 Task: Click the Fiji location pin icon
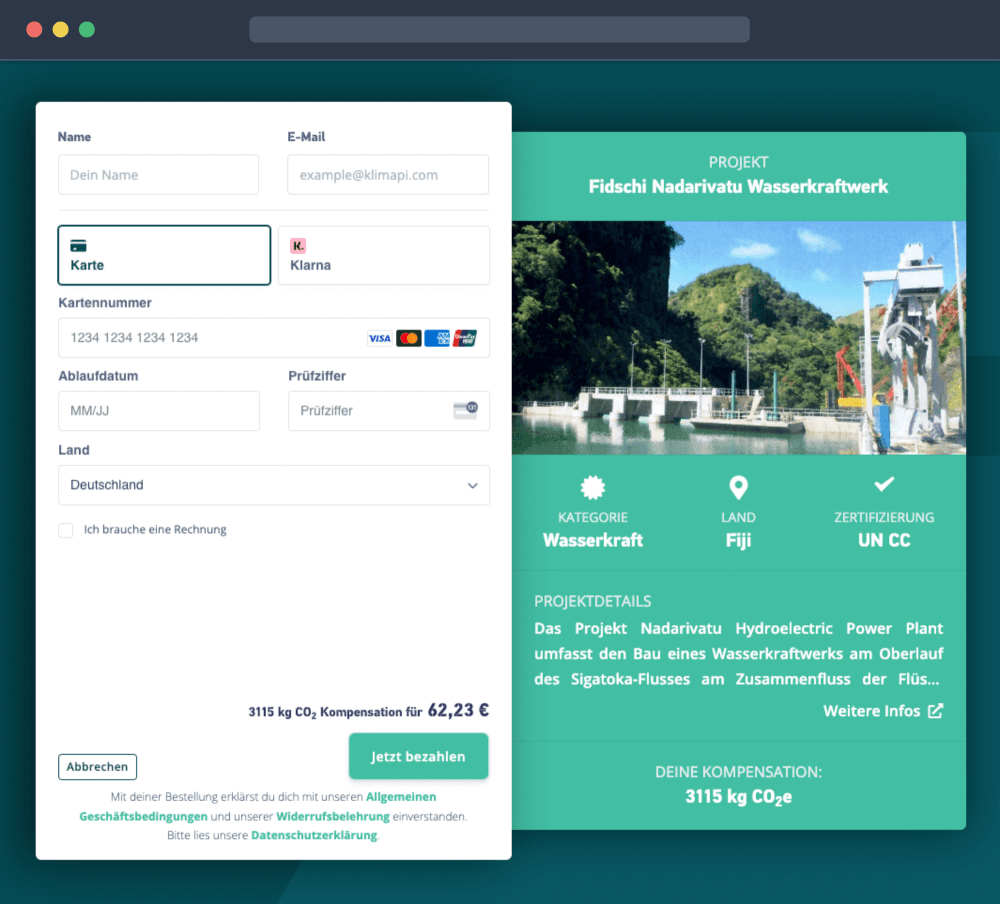point(738,487)
